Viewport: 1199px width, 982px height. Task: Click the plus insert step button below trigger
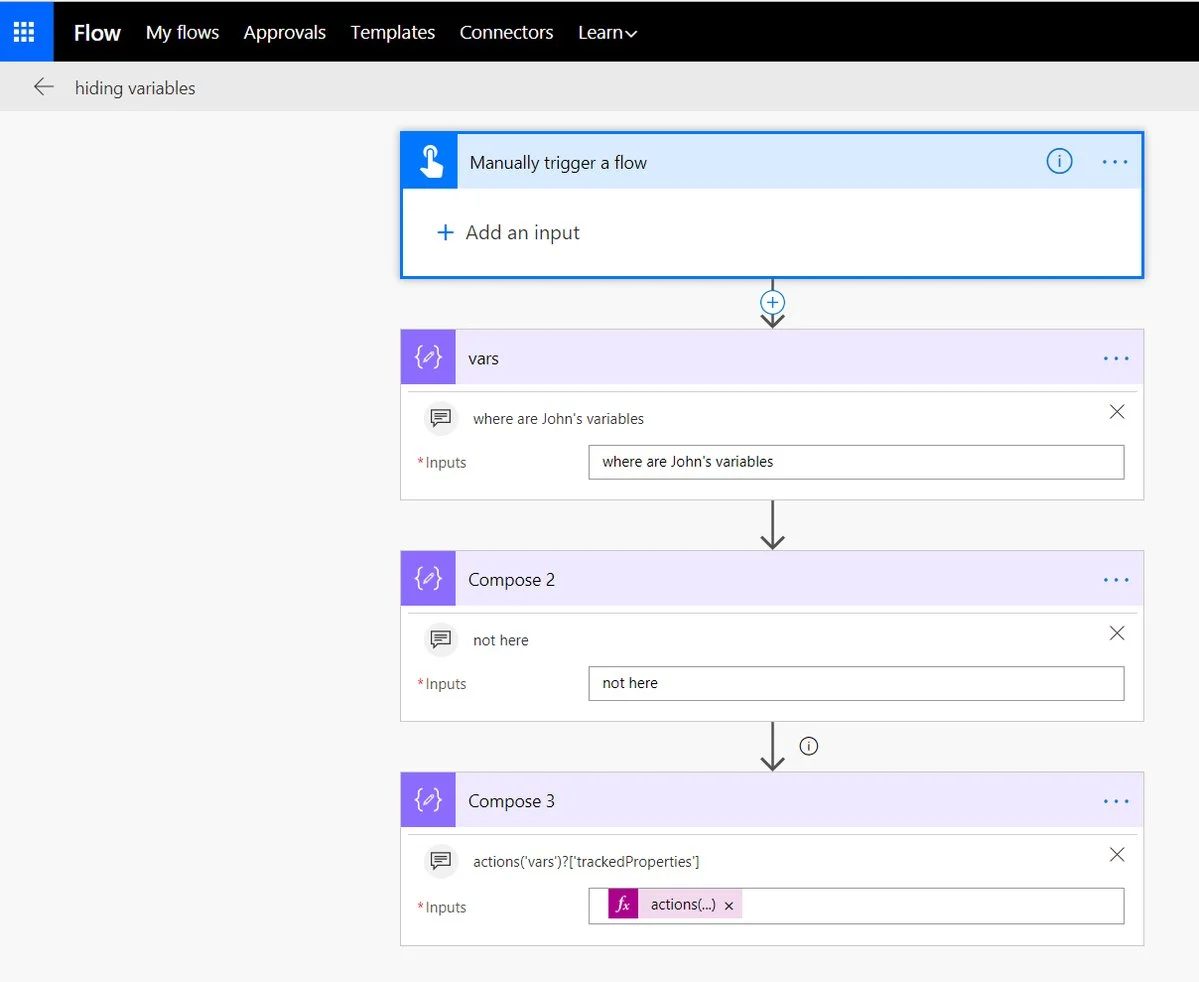pos(772,301)
